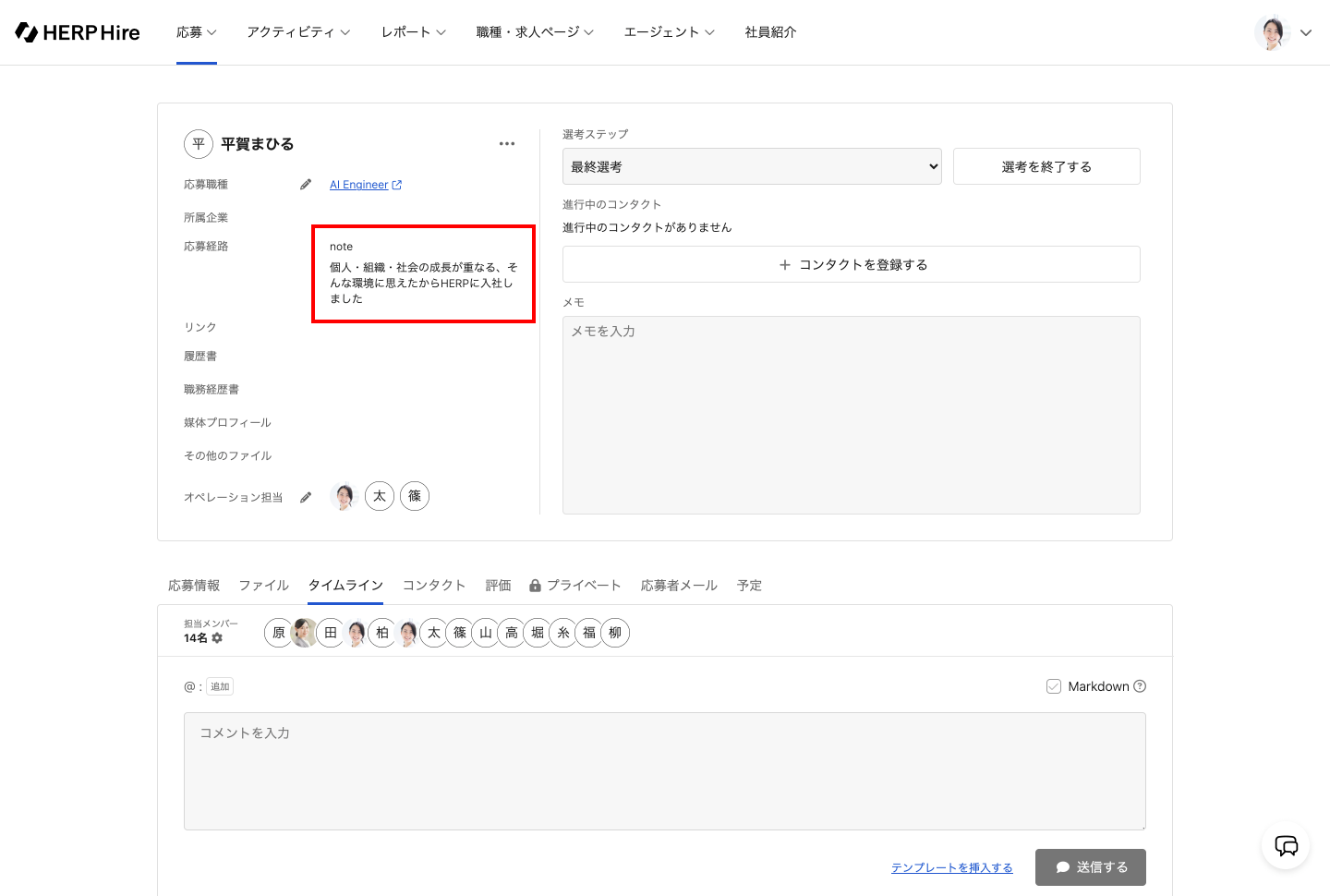
Task: Select the 山 member avatar
Action: tap(486, 633)
